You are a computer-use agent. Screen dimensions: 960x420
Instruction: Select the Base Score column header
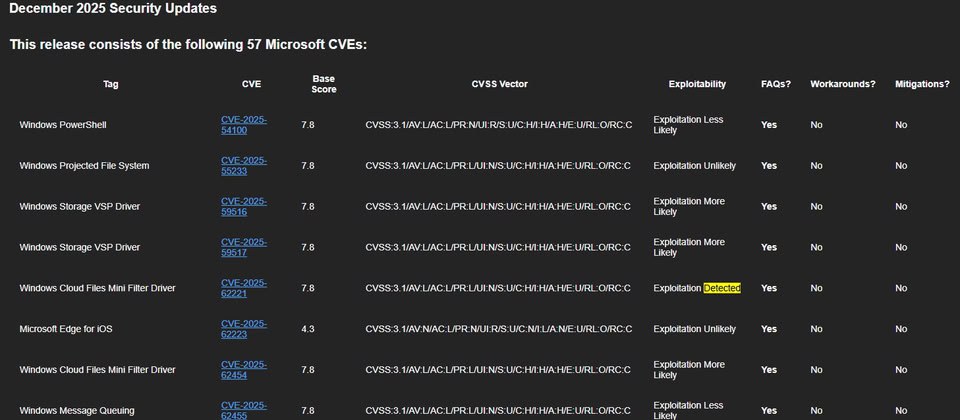click(324, 84)
